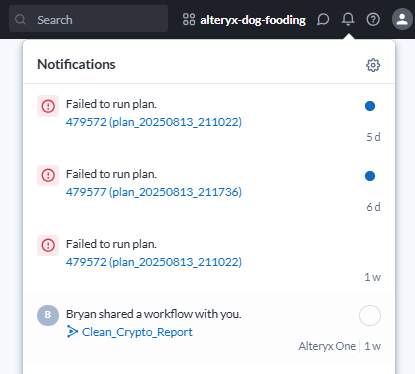This screenshot has width=415, height=374.
Task: Mark the 5d failed plan notification as read
Action: click(x=370, y=106)
